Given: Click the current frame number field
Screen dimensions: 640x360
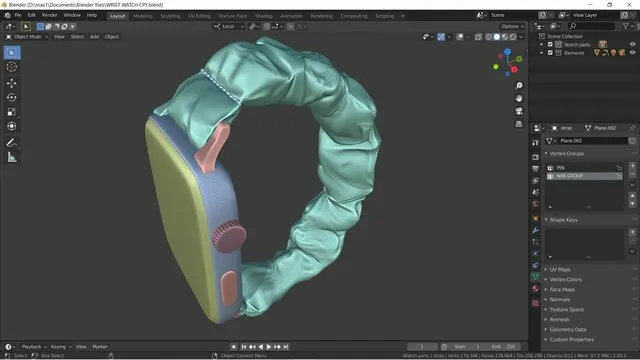Looking at the screenshot, I should coord(422,347).
